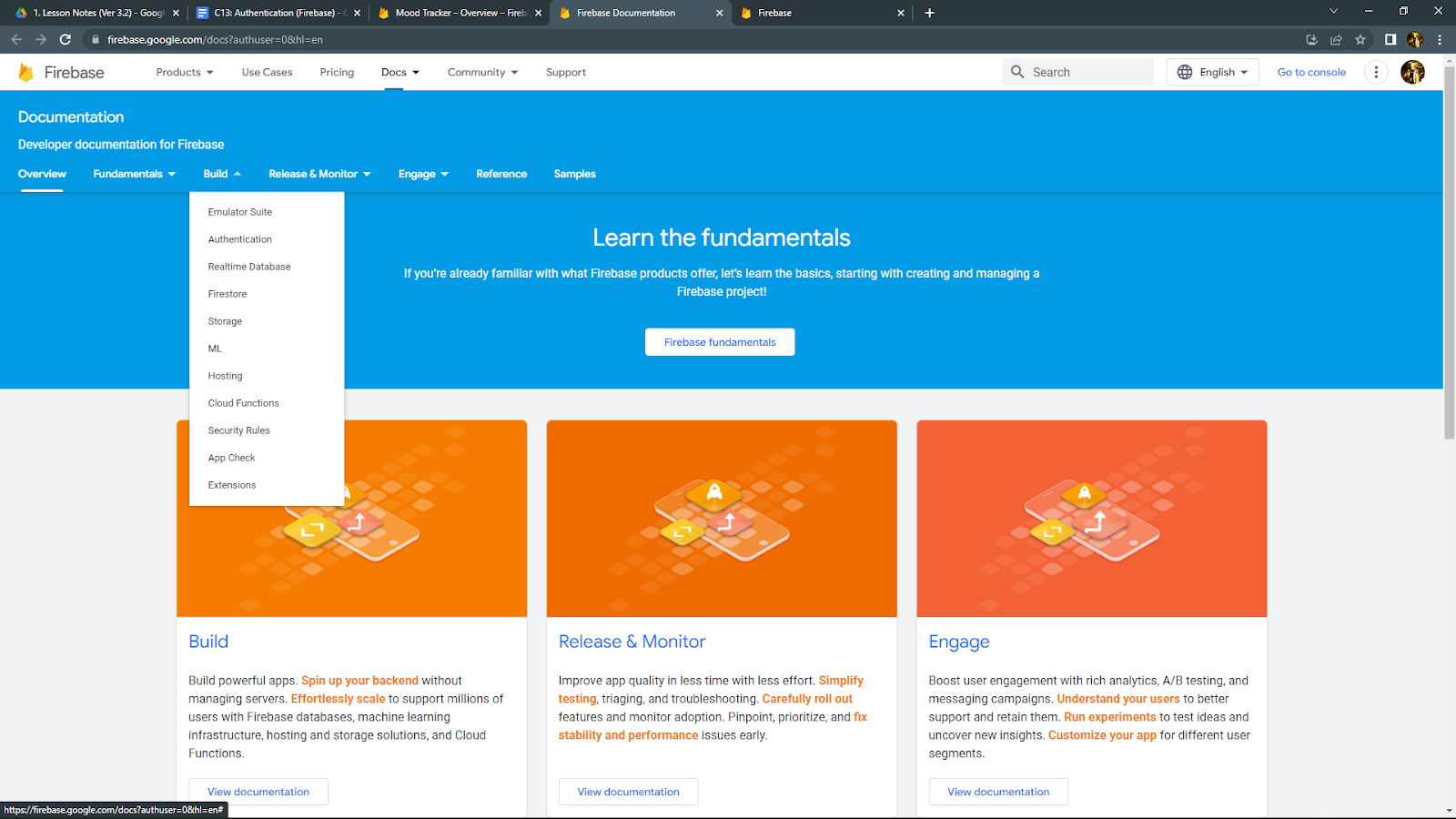Expand the Release & Monitor dropdown
The image size is (1456, 819).
tap(319, 174)
